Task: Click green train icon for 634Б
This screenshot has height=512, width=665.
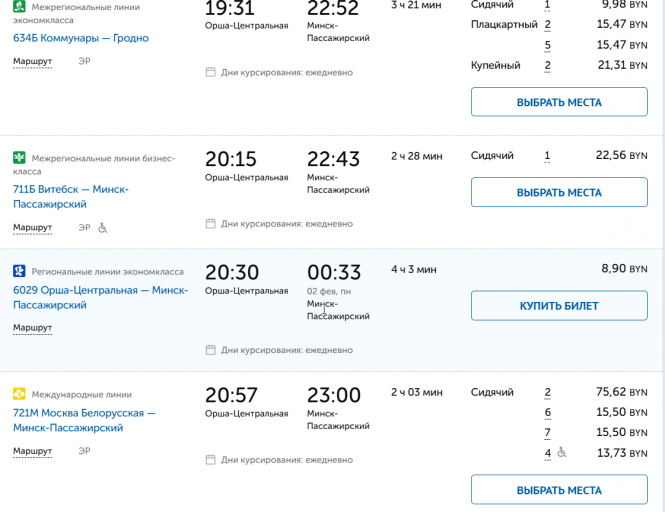Action: (18, 7)
